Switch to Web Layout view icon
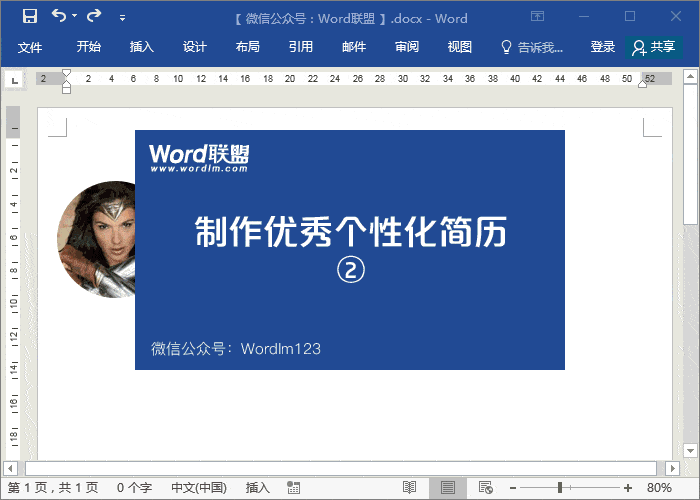Screen dimensions: 700x500 click(x=486, y=488)
